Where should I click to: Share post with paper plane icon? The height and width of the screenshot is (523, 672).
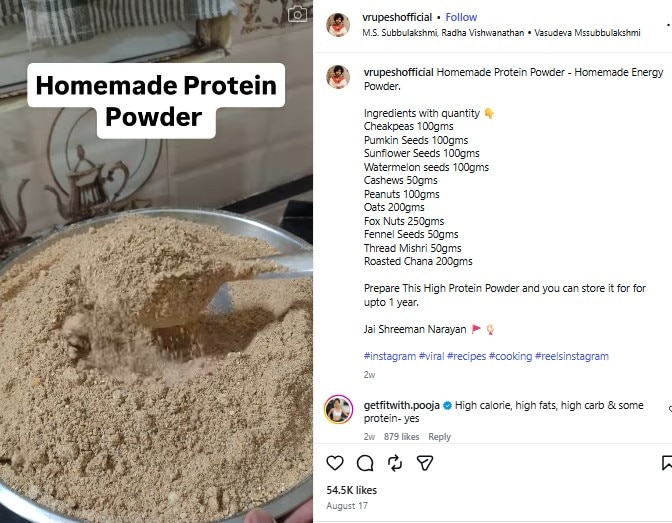[x=425, y=463]
